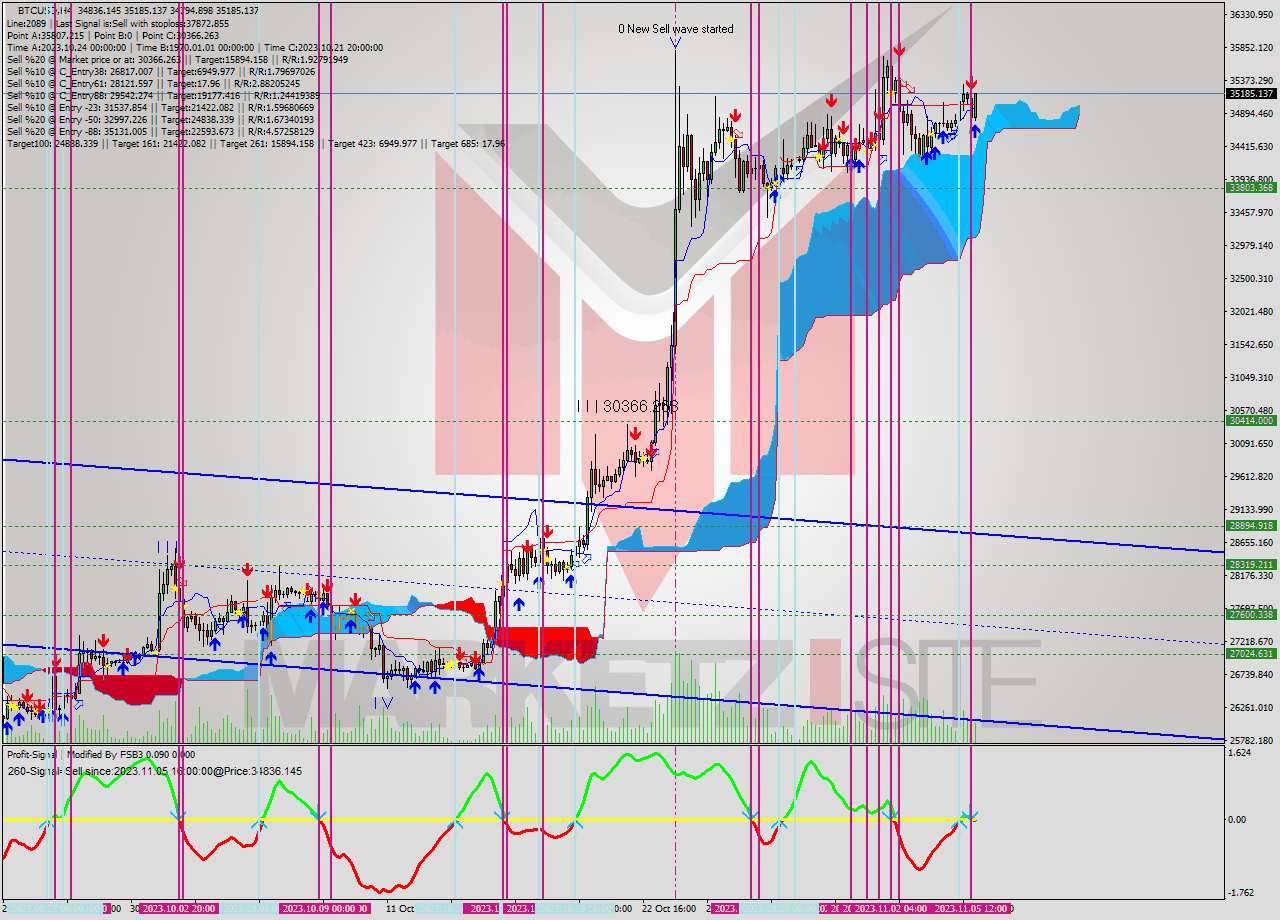Click the 'Time A:2023.10.24 00:00:00' info line
Viewport: 1280px width, 920px height.
[194, 47]
